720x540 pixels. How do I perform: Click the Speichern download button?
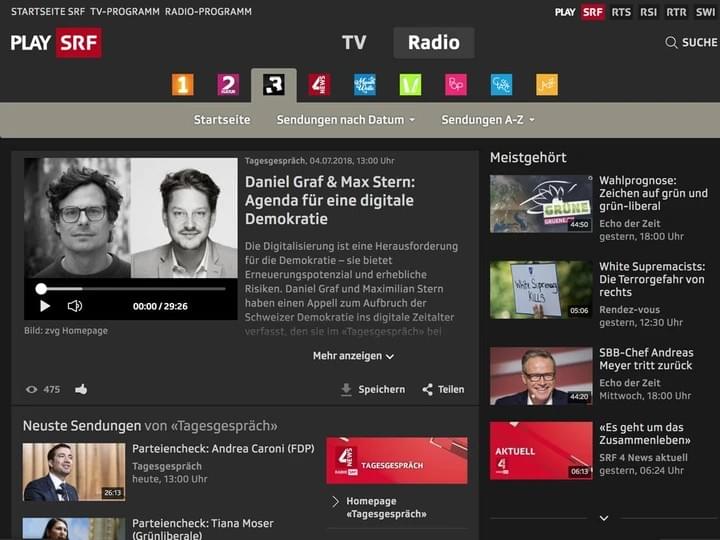(x=373, y=389)
